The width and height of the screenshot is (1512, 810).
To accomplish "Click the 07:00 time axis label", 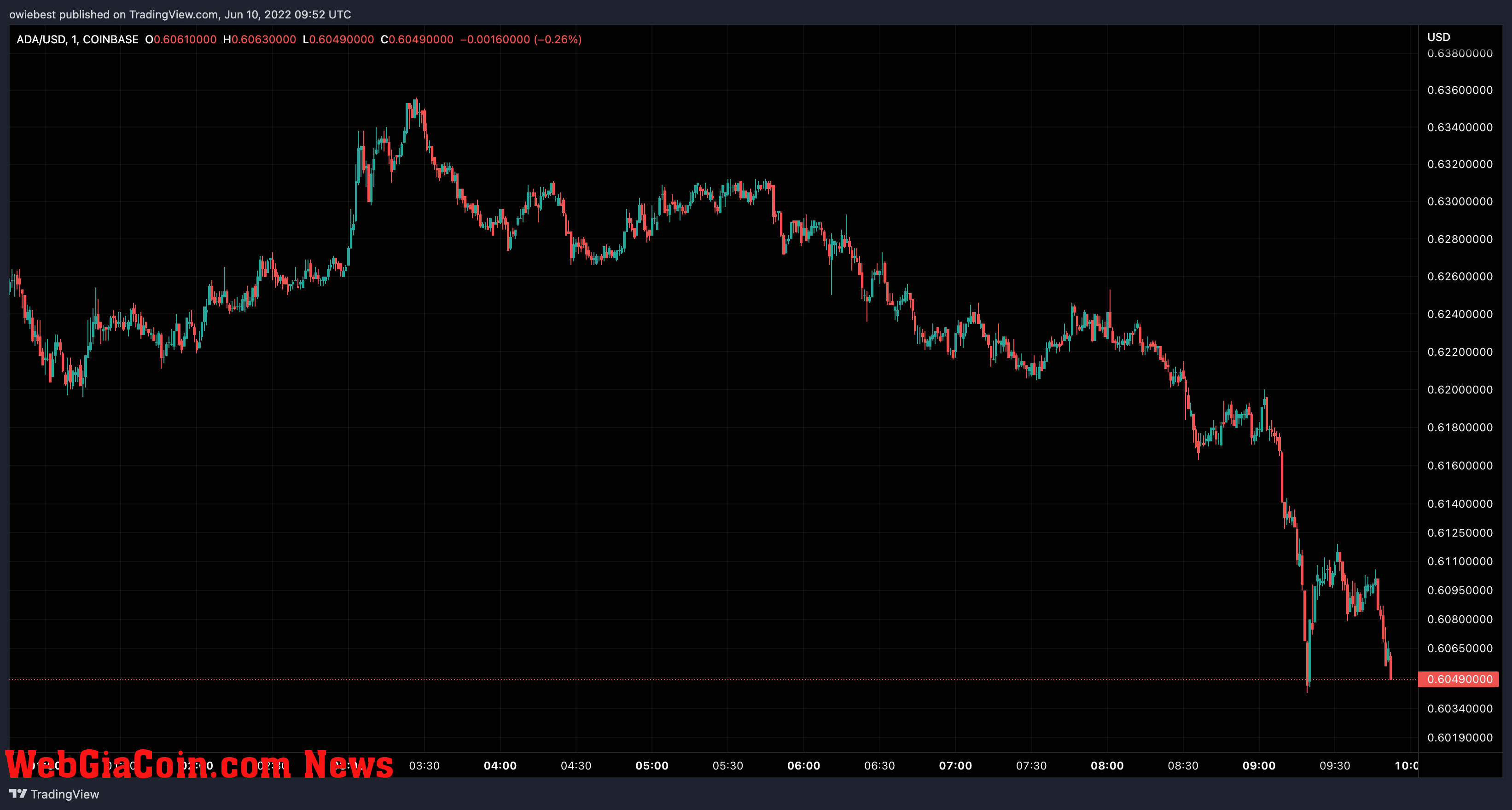I will [x=955, y=765].
